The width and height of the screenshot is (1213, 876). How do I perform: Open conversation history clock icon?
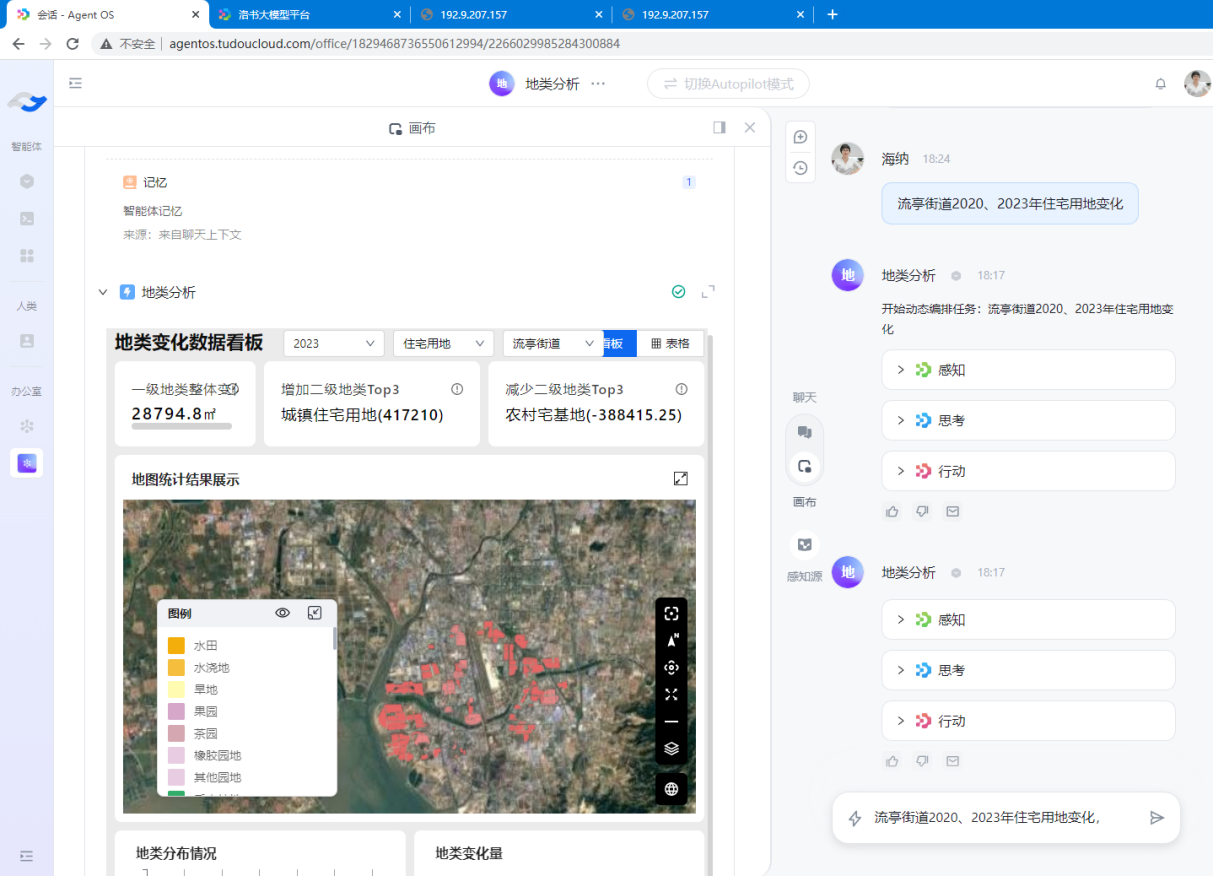coord(800,168)
